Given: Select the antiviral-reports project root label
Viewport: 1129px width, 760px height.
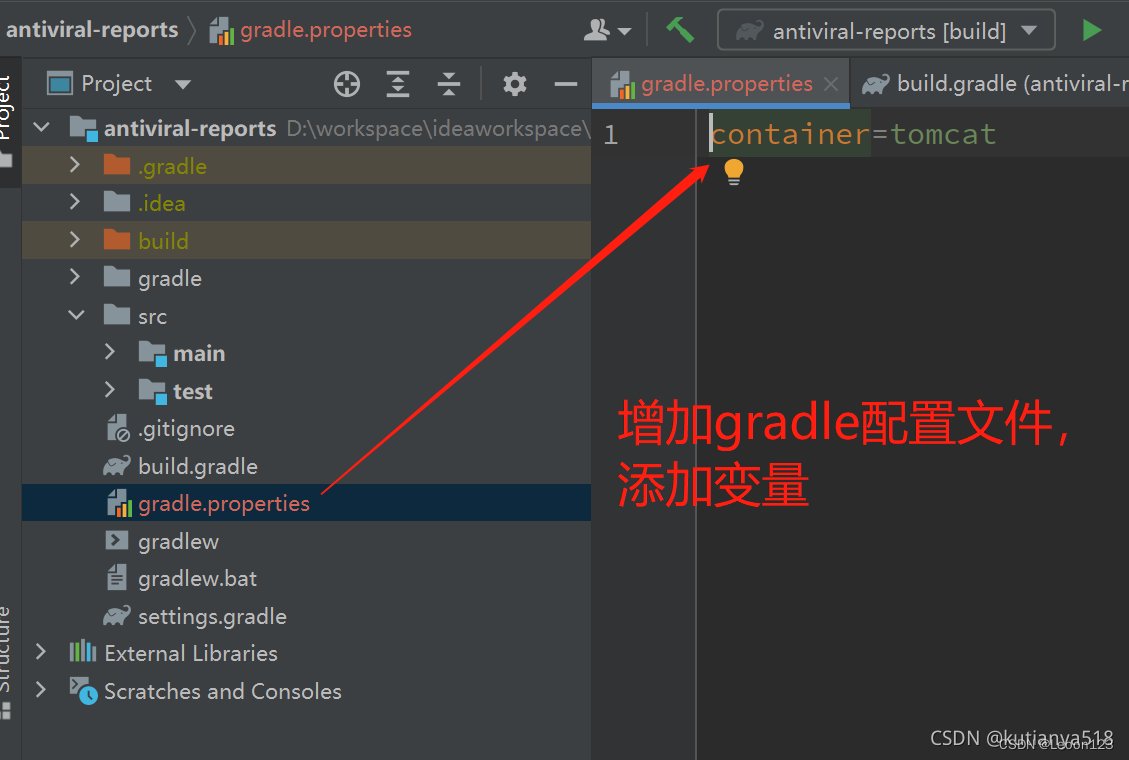Looking at the screenshot, I should point(190,128).
